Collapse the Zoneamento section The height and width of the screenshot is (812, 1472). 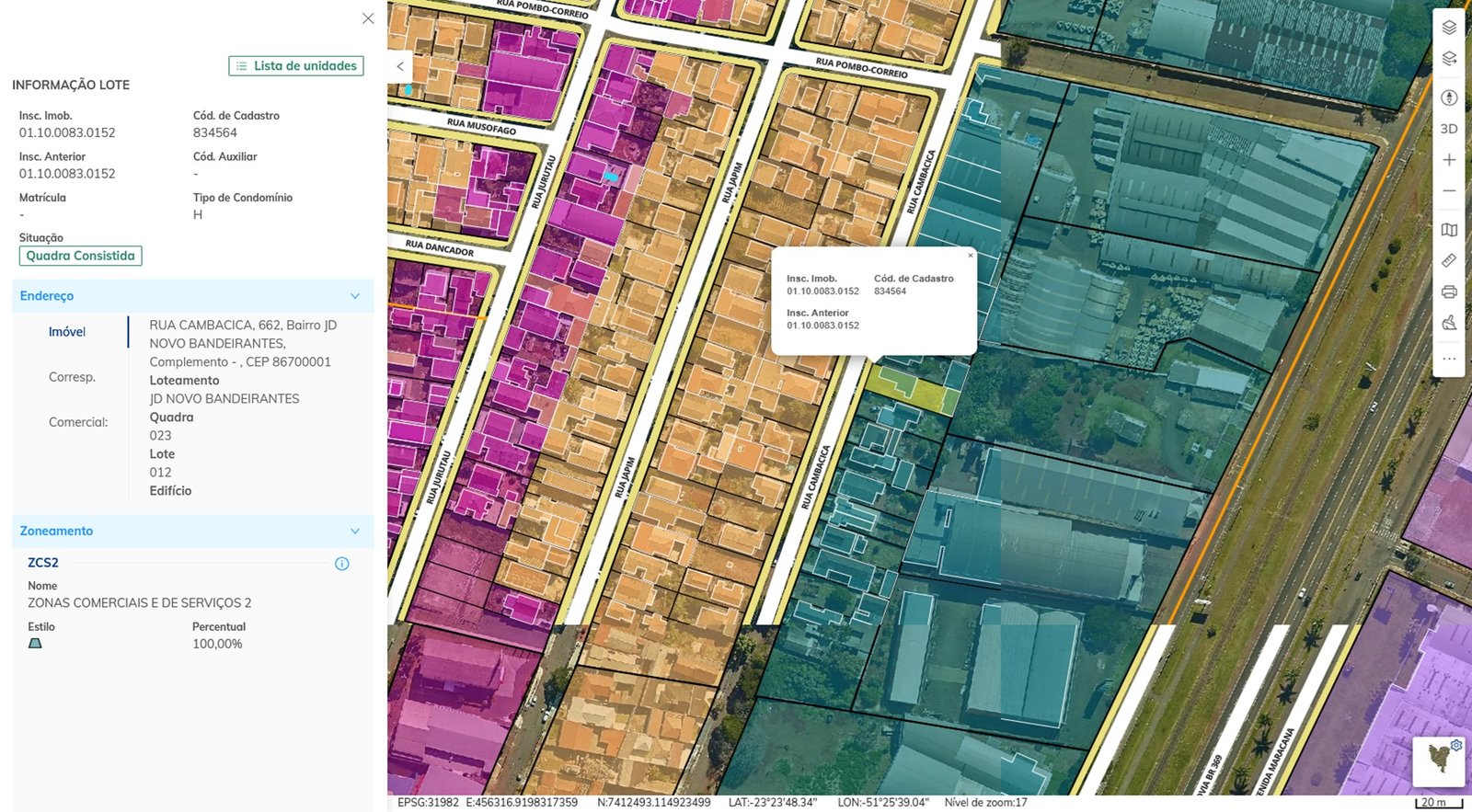355,532
